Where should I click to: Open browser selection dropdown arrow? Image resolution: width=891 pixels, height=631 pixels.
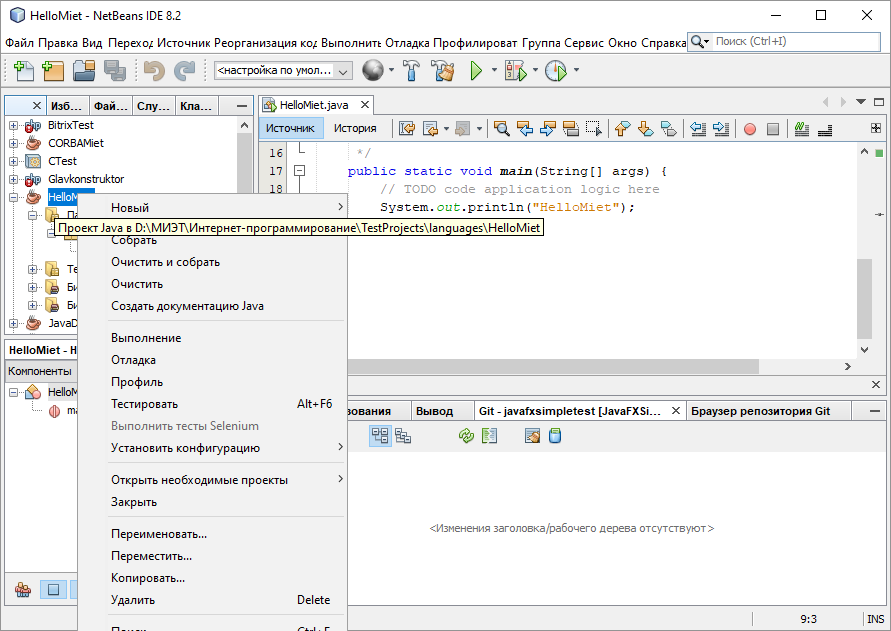pyautogui.click(x=391, y=70)
